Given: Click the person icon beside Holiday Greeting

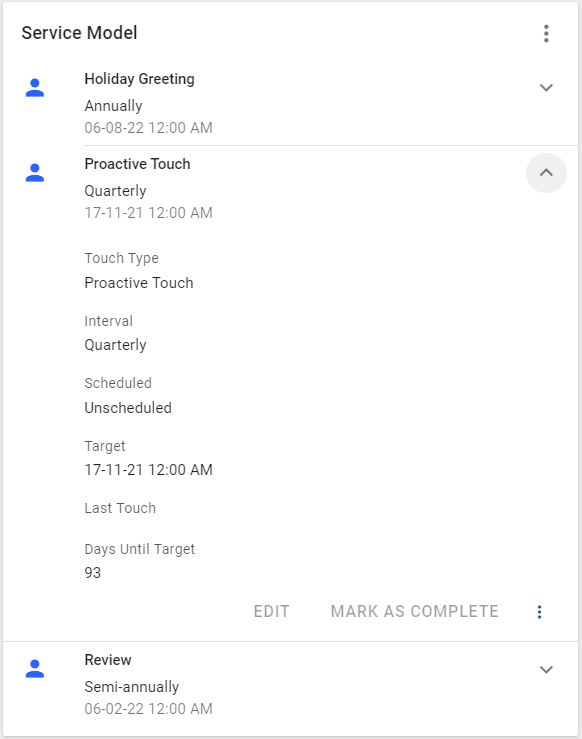Looking at the screenshot, I should pos(35,88).
